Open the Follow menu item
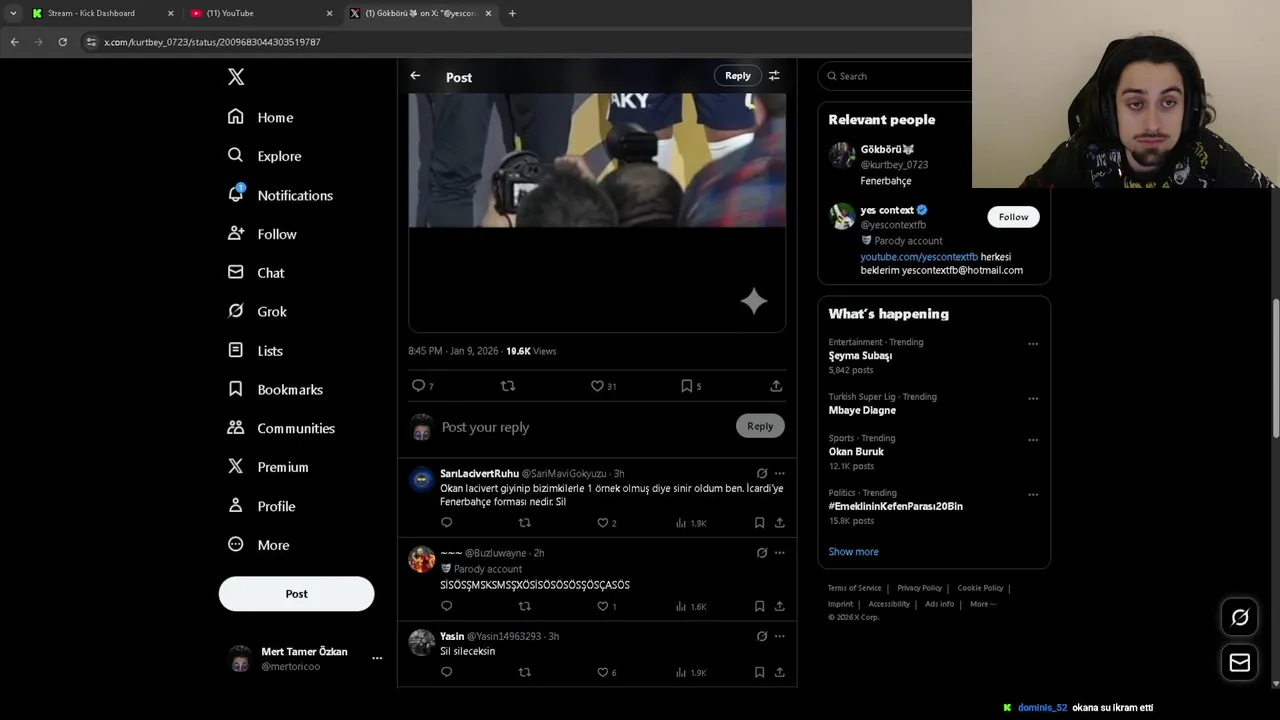The height and width of the screenshot is (720, 1280). [x=262, y=234]
